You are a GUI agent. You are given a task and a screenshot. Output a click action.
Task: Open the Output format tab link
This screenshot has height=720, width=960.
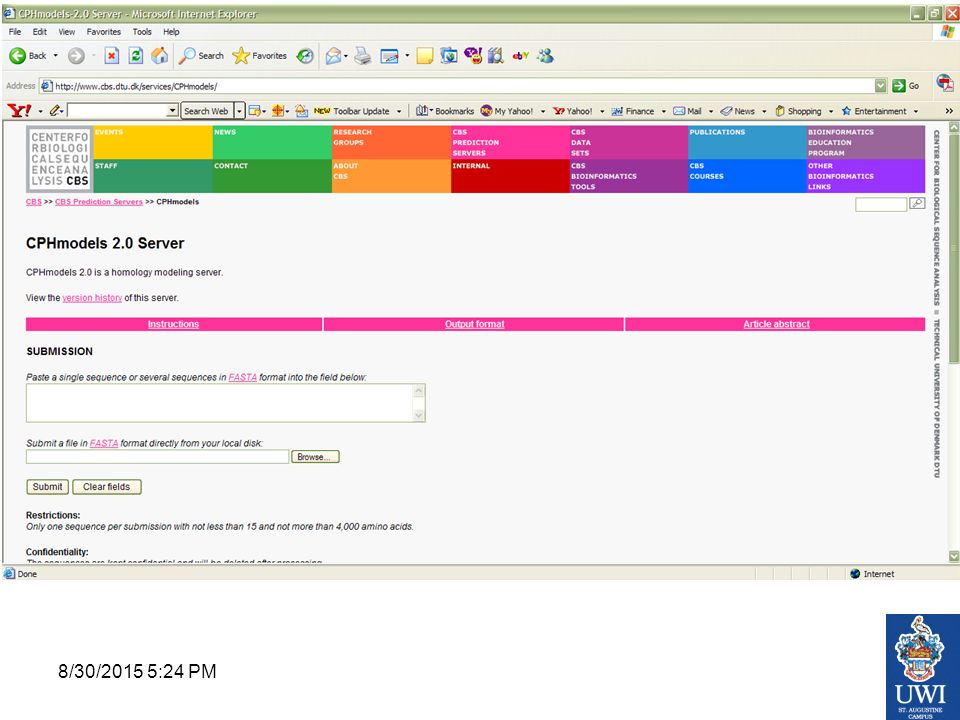[x=474, y=324]
